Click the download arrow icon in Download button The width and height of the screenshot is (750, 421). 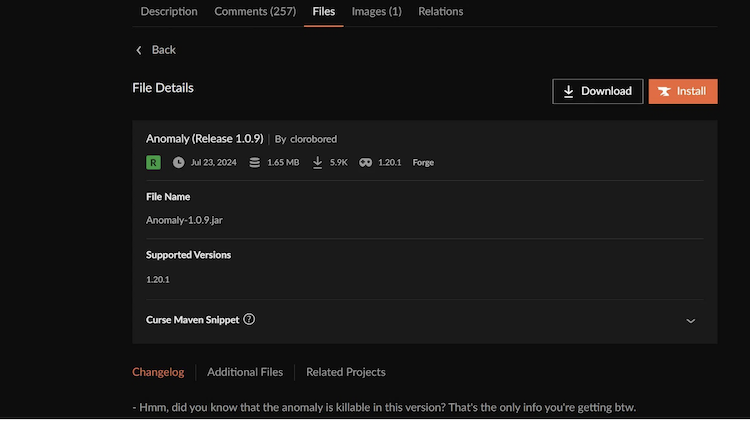pyautogui.click(x=569, y=91)
